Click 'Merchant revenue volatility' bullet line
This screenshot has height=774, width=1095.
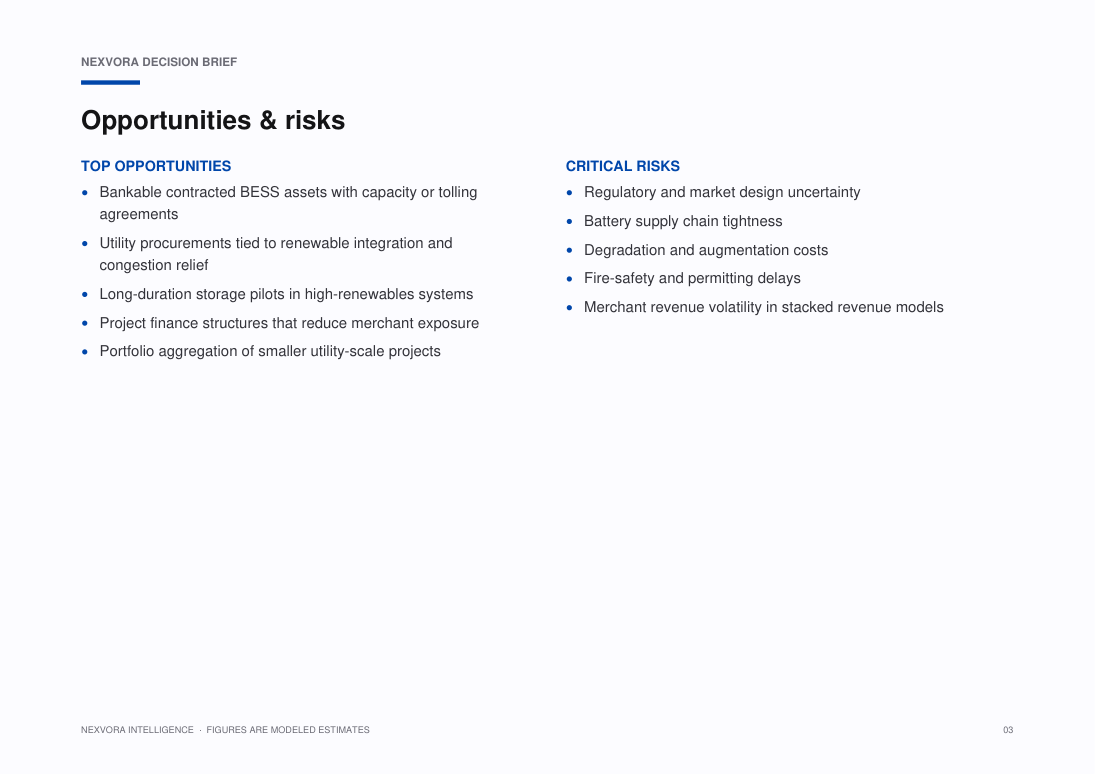[763, 307]
